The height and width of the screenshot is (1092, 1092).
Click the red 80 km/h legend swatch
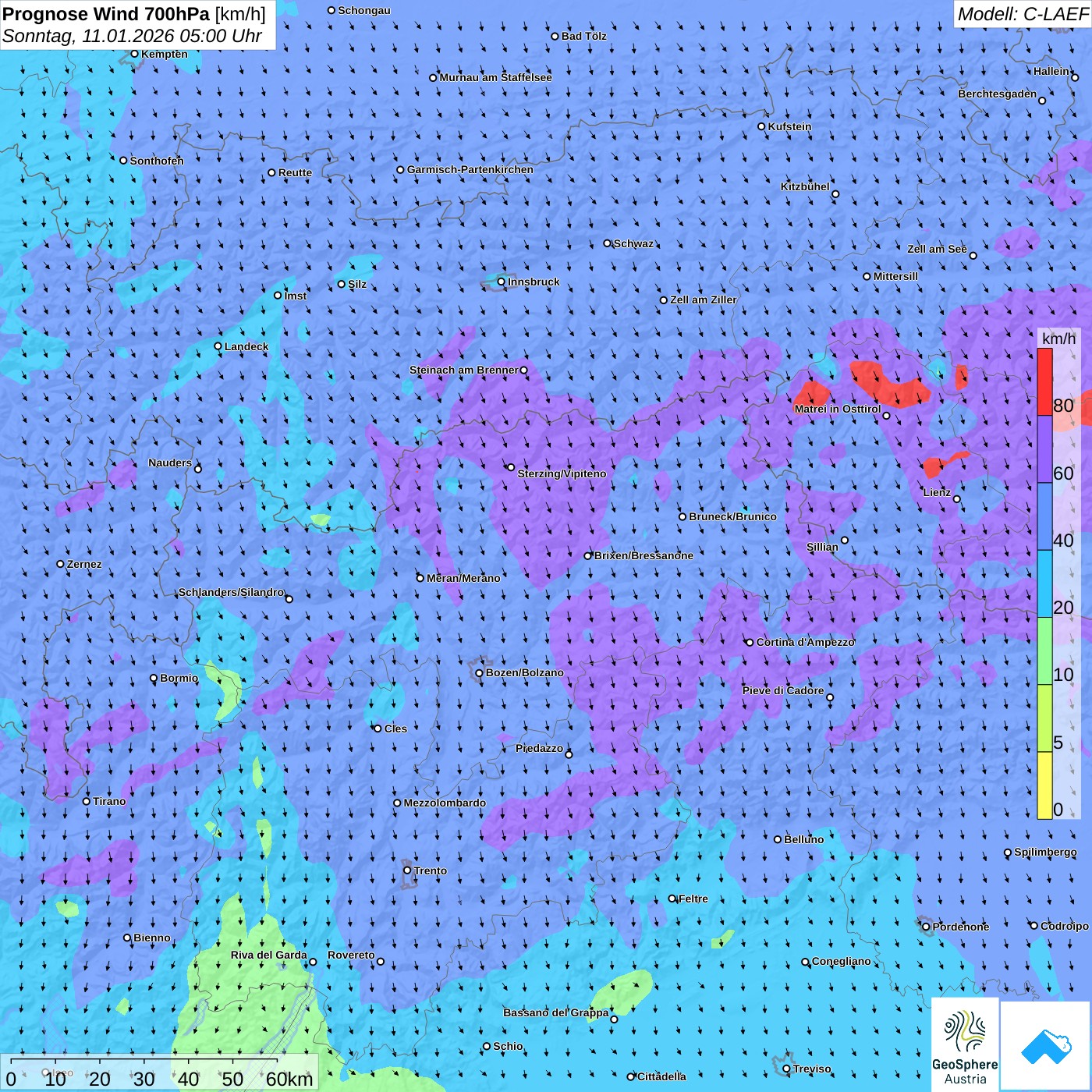tap(1044, 381)
